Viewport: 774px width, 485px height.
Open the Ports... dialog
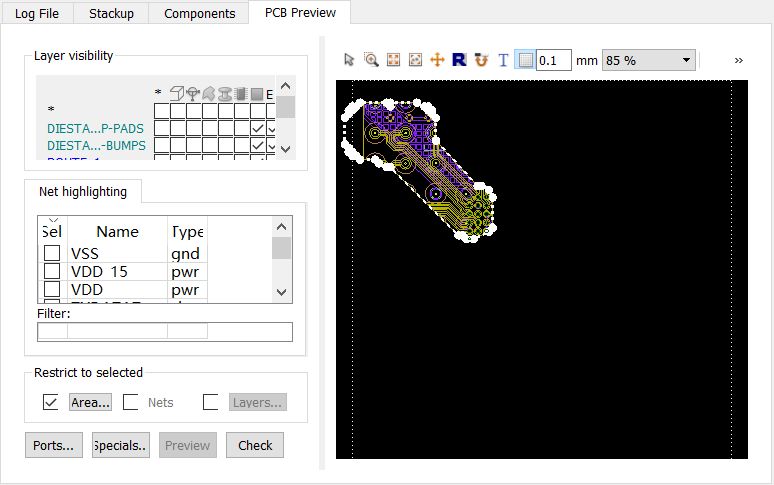pos(54,445)
